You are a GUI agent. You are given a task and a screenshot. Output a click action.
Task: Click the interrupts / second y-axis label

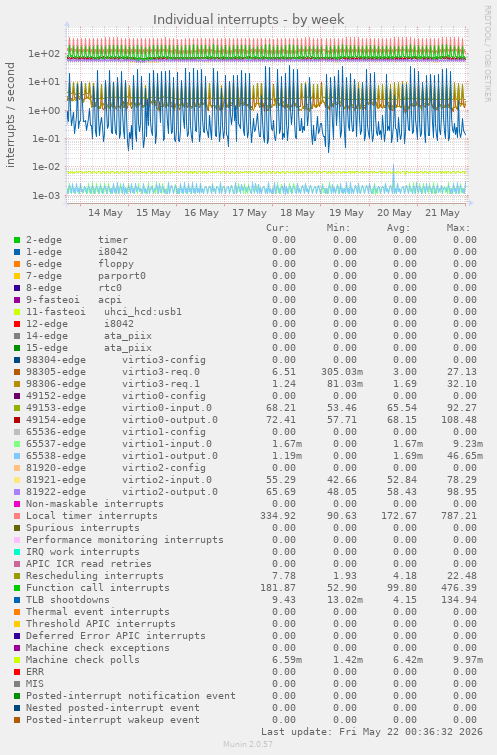click(10, 115)
